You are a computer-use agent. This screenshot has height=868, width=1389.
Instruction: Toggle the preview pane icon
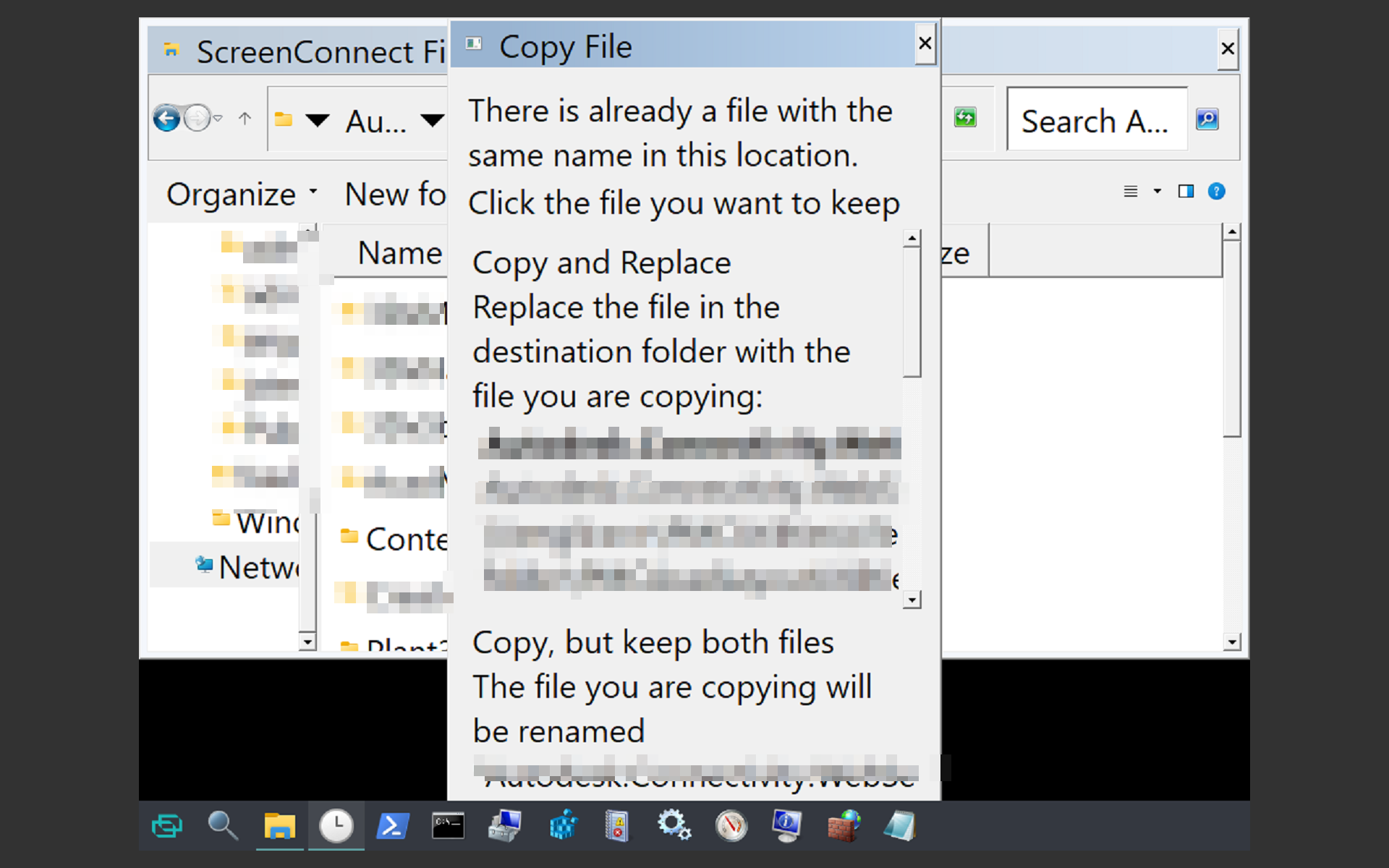(1186, 192)
